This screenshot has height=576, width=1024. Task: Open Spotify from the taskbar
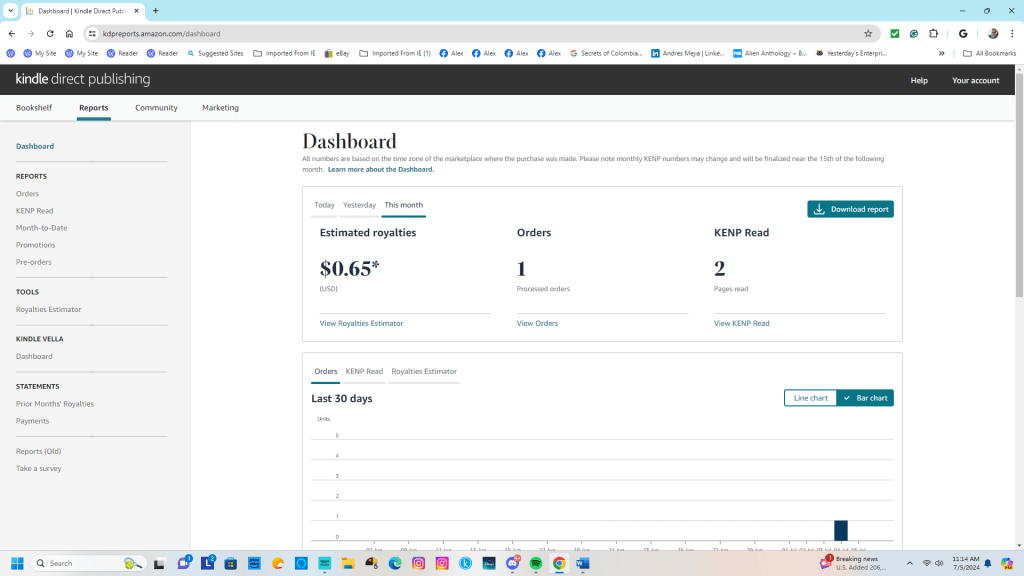point(536,563)
